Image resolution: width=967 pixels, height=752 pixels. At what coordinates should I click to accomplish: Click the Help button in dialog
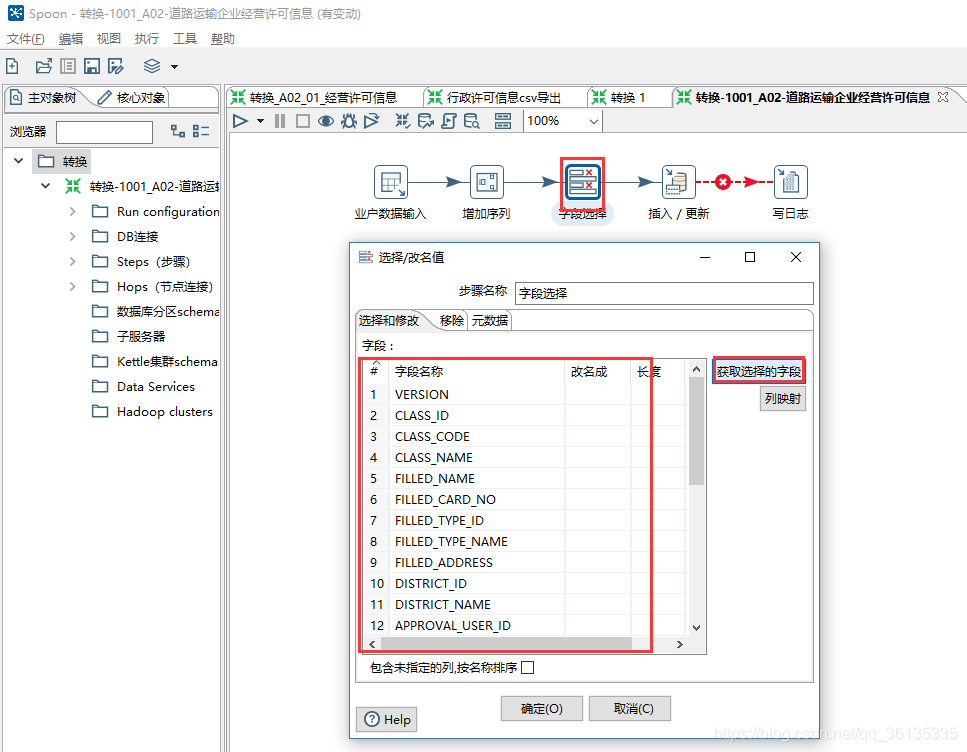pos(387,719)
